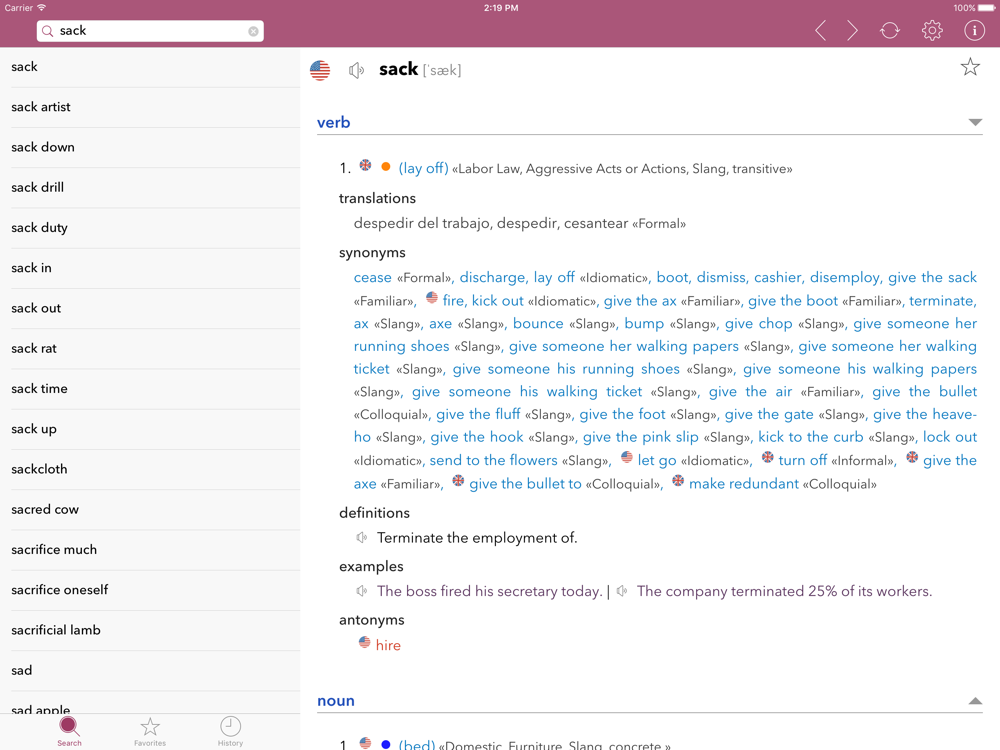The width and height of the screenshot is (1000, 750).
Task: Open synonym link 'turn off'
Action: click(802, 460)
